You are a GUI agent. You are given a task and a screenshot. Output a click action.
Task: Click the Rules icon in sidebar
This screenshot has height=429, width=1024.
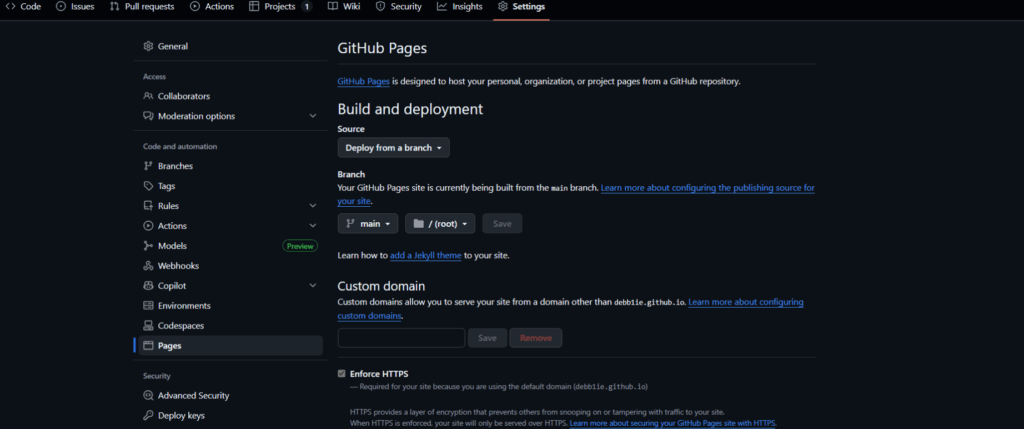148,206
